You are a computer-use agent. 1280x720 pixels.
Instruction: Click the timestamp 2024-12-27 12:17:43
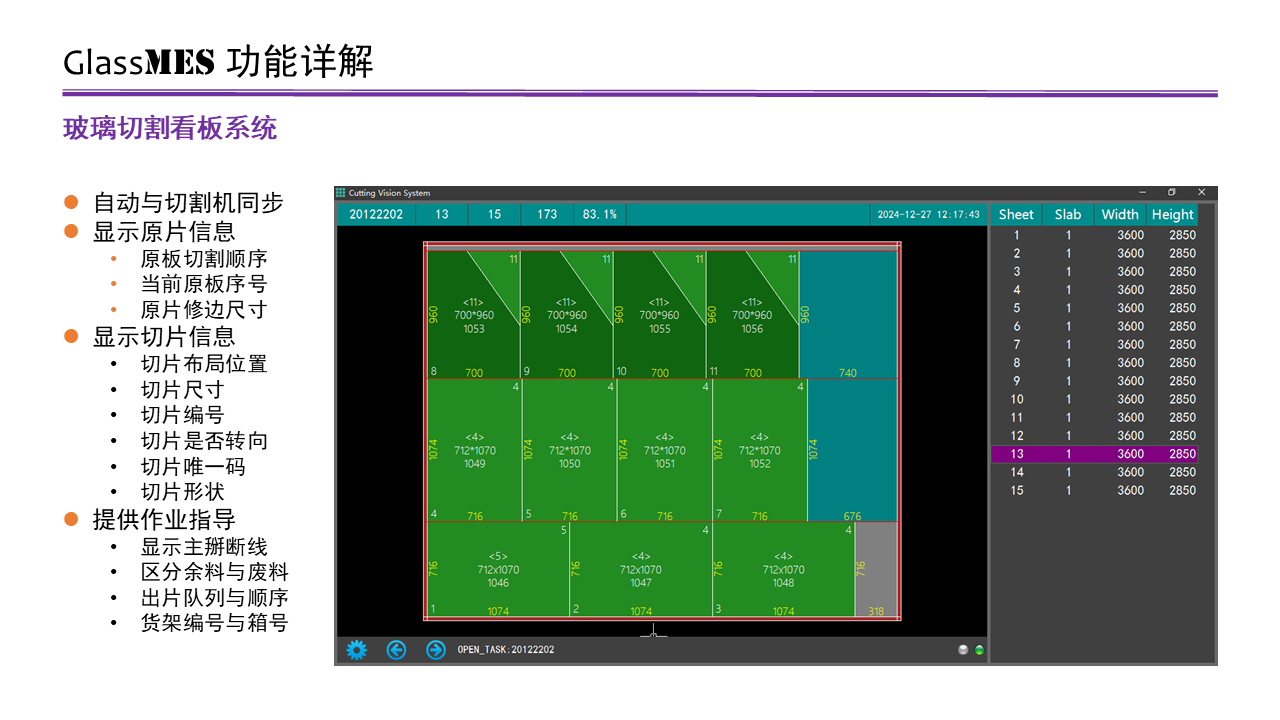pyautogui.click(x=929, y=214)
